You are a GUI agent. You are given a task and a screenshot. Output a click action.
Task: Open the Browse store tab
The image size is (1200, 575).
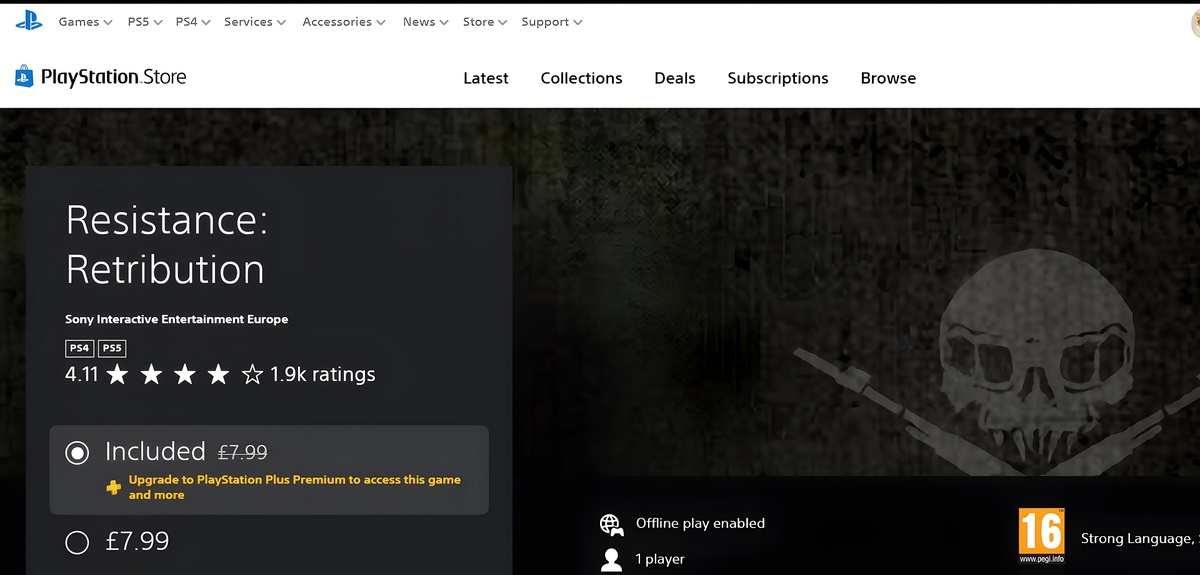(888, 78)
